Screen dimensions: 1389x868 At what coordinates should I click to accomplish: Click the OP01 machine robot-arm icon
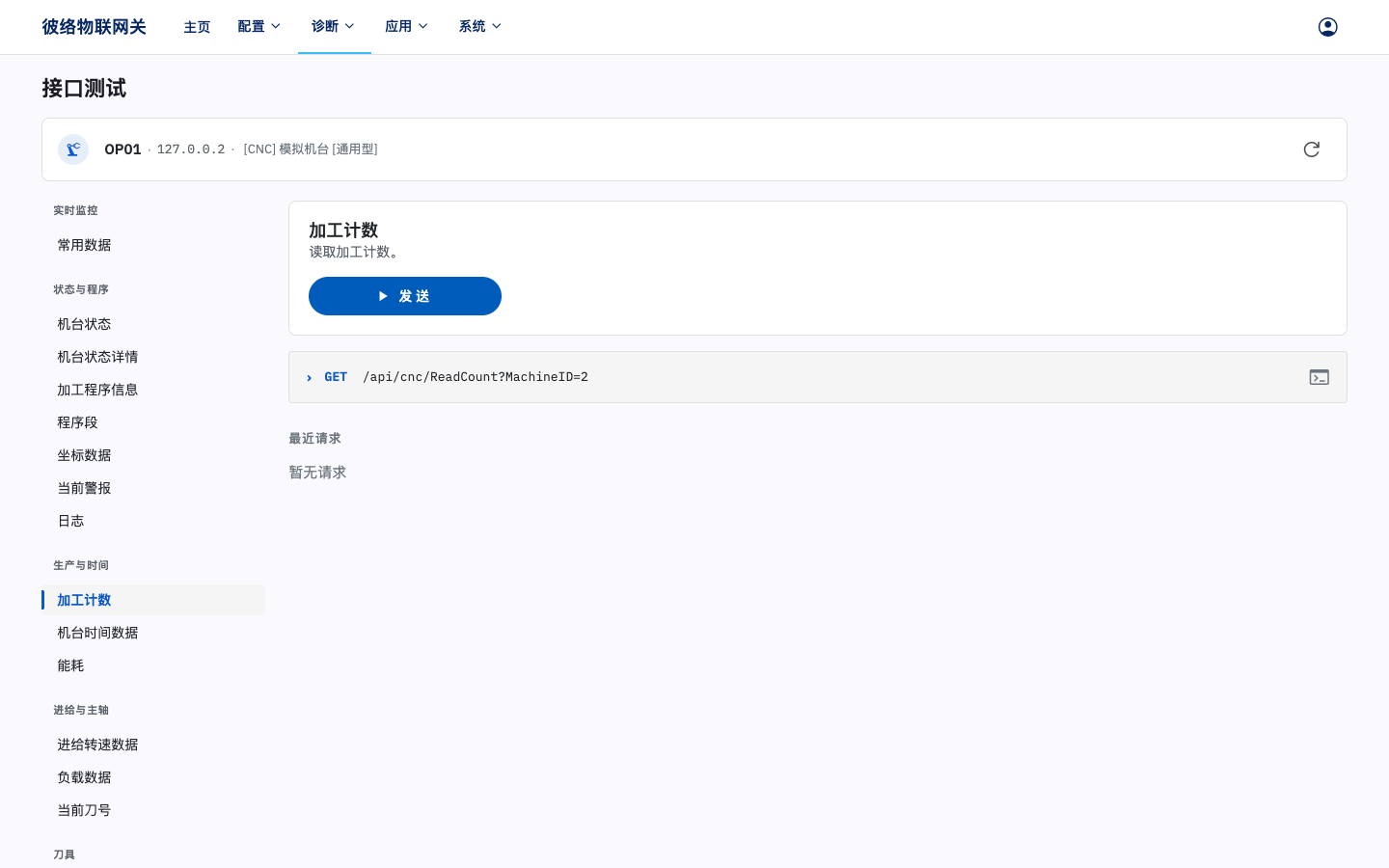point(73,149)
